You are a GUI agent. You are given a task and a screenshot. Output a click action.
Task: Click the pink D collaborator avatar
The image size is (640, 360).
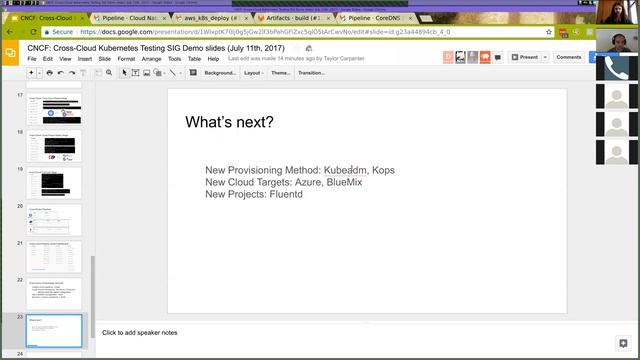(x=448, y=57)
